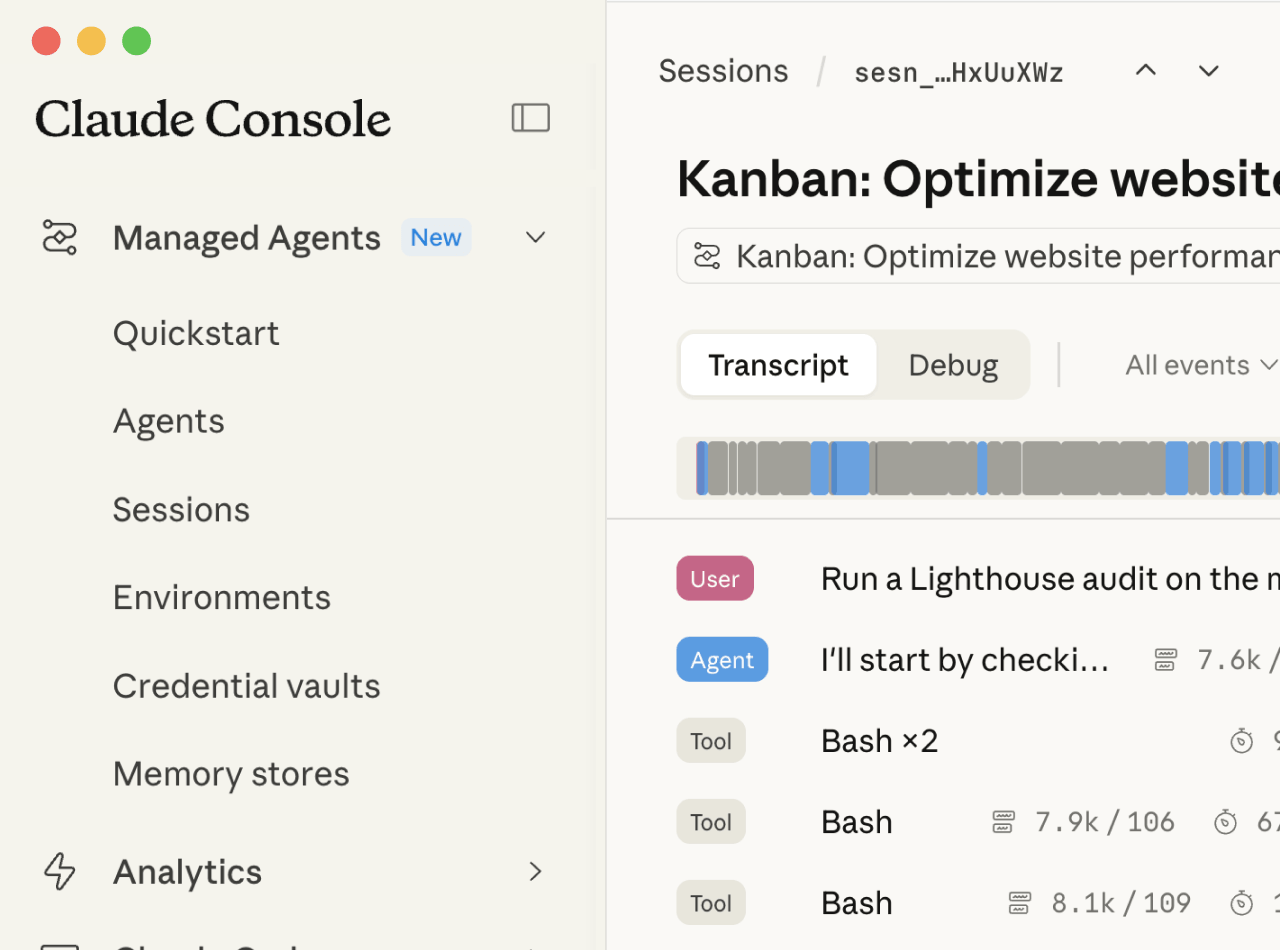
Task: Click the agent icon in Kanban chip
Action: 707,257
